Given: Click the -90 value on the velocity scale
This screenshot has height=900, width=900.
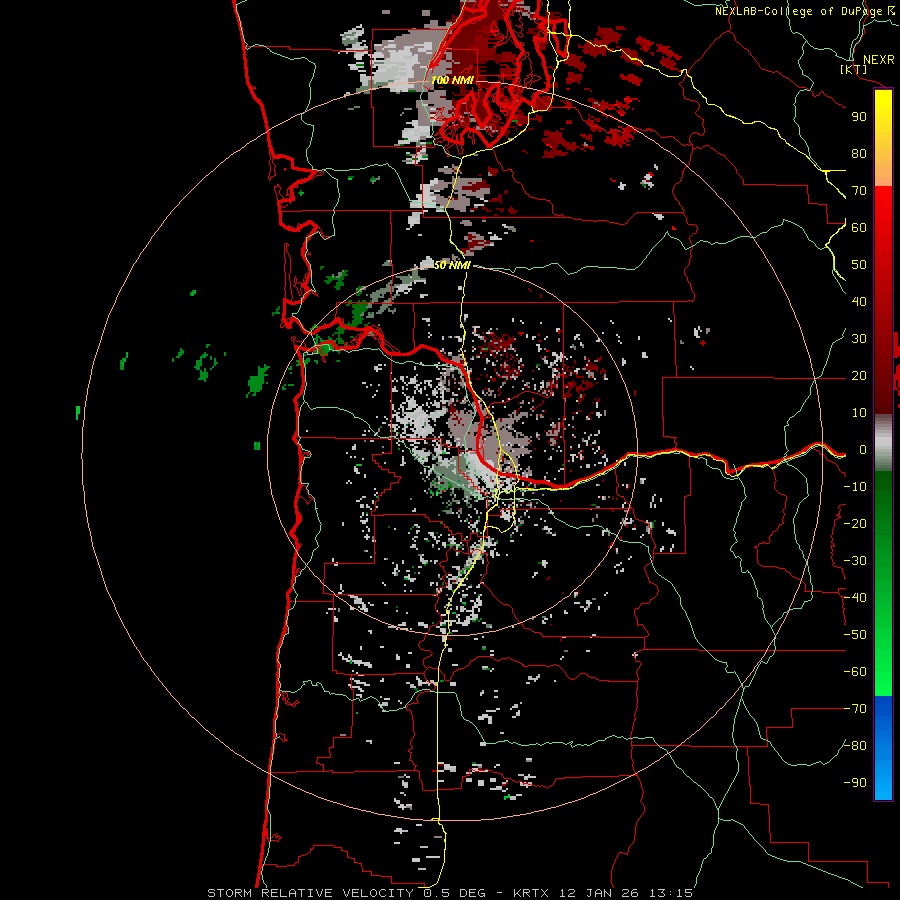Looking at the screenshot, I should click(855, 783).
